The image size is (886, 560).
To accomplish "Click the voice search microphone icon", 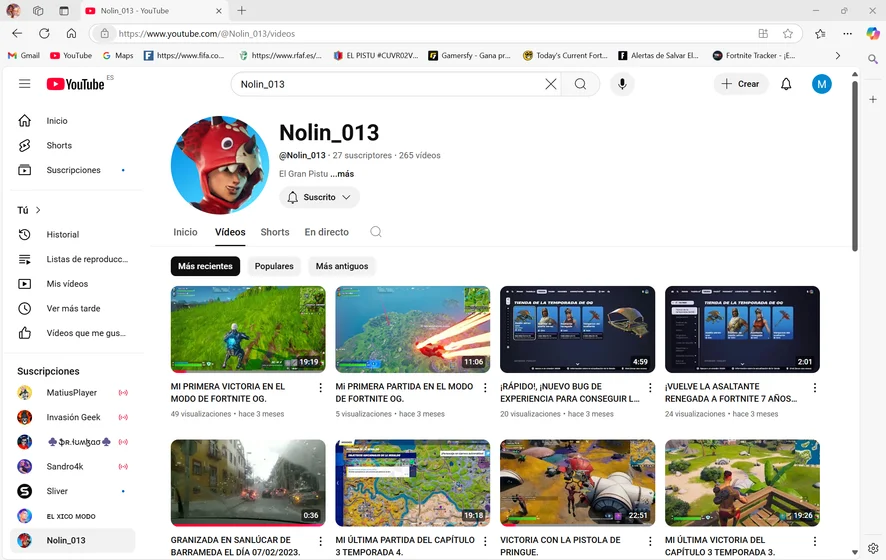I will (622, 84).
